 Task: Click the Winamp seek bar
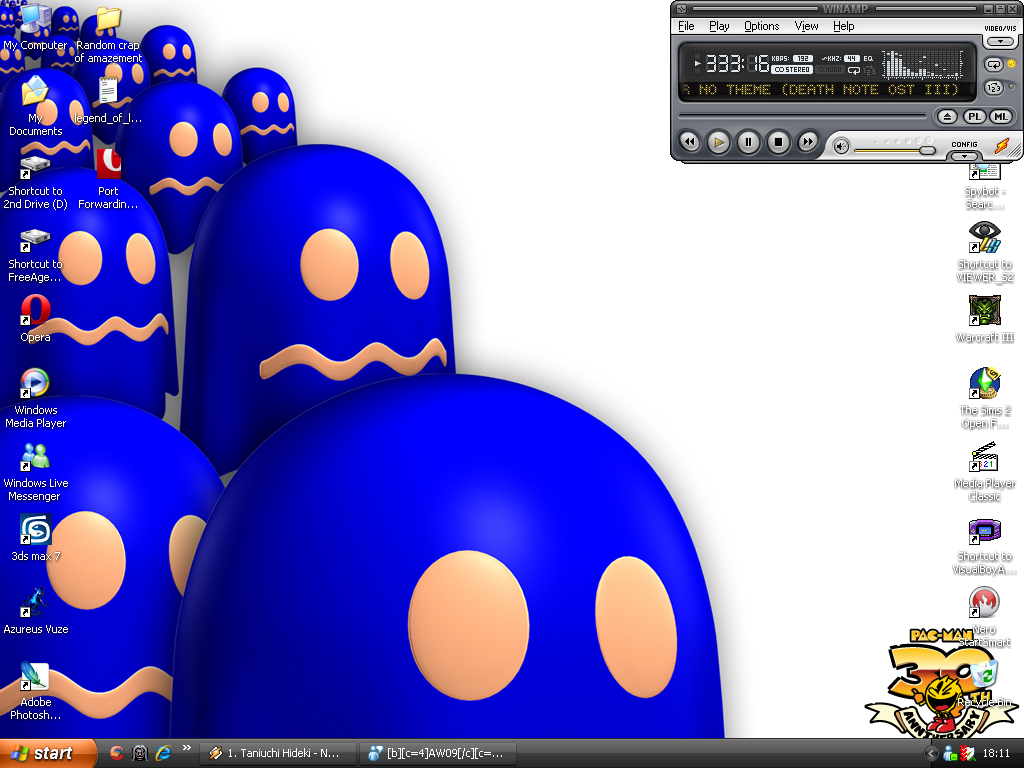coord(803,116)
